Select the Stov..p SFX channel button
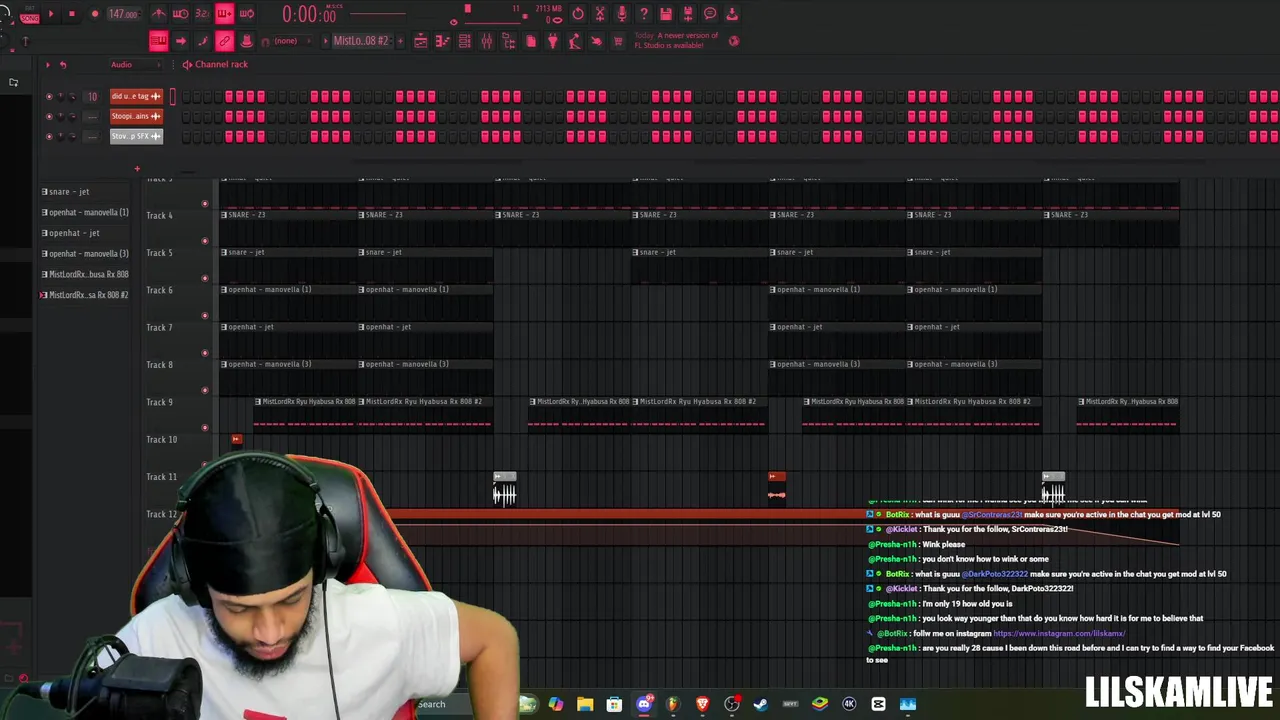 (x=136, y=136)
